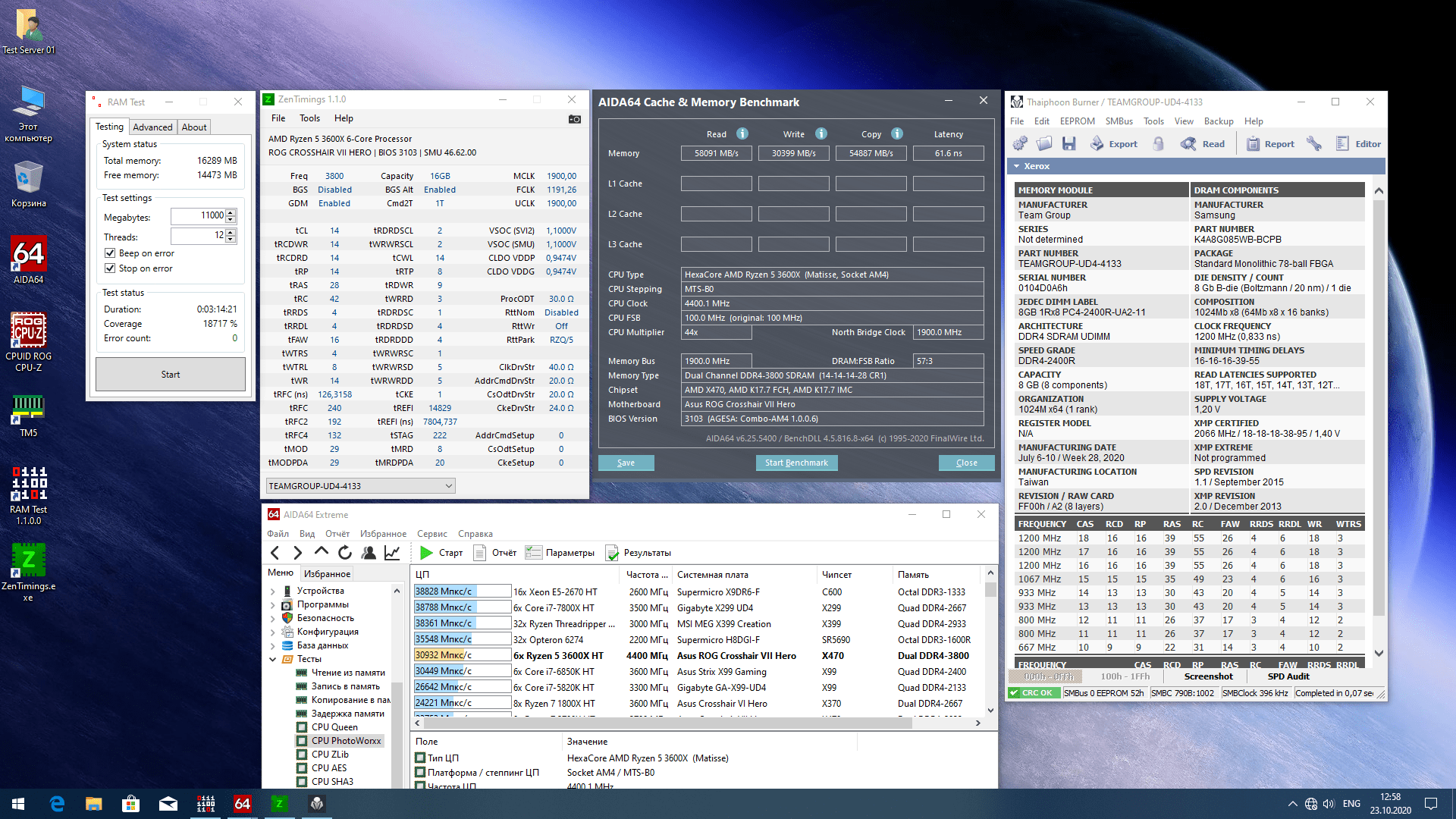This screenshot has width=1456, height=819.
Task: Click the Close button in AIDA64 benchmark
Action: pos(966,463)
